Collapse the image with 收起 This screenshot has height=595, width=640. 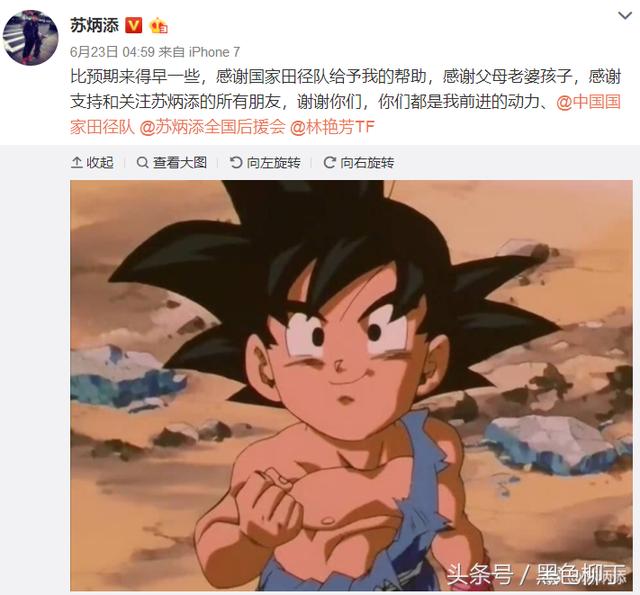click(92, 162)
